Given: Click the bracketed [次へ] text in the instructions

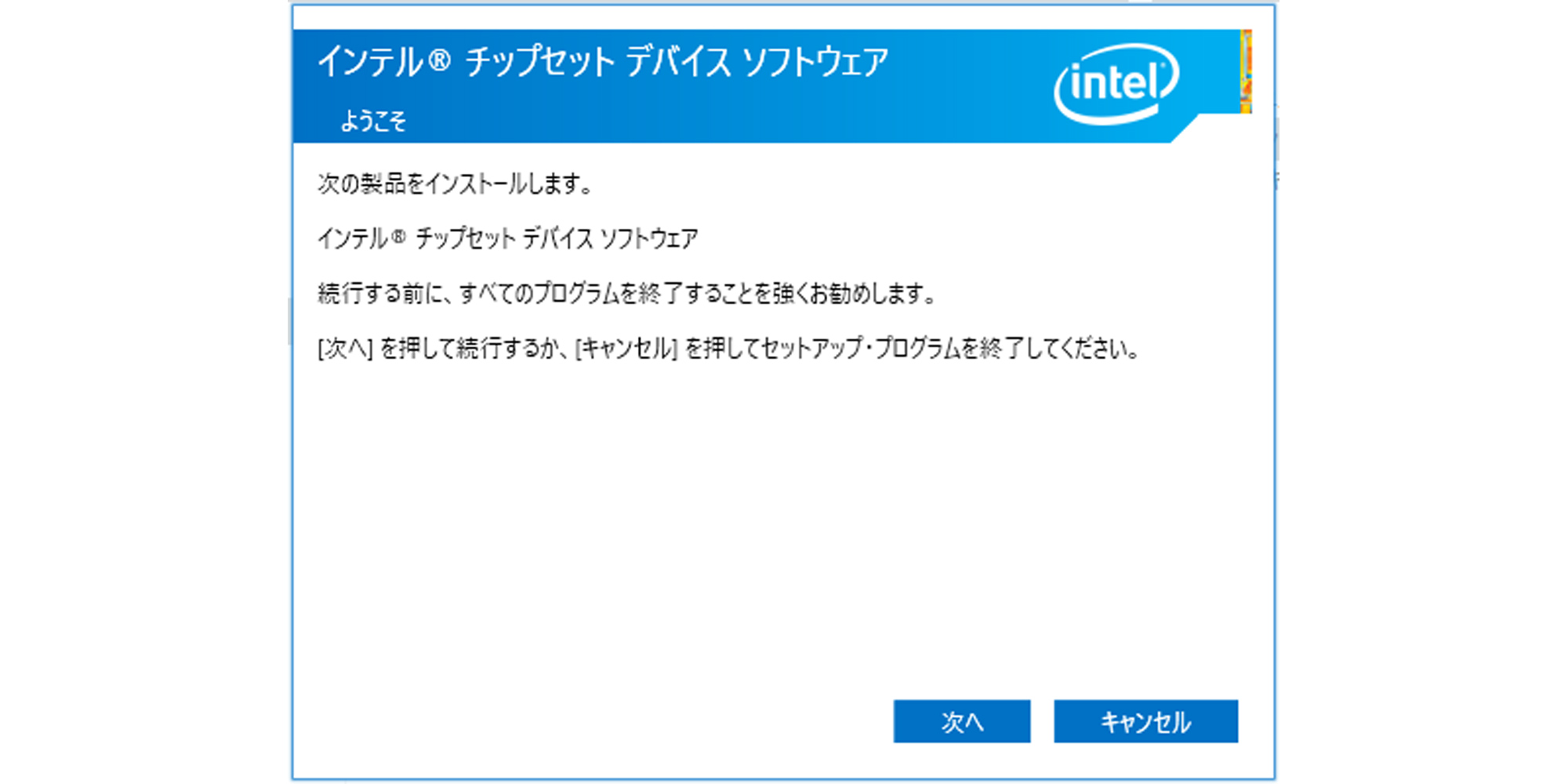Looking at the screenshot, I should 345,348.
